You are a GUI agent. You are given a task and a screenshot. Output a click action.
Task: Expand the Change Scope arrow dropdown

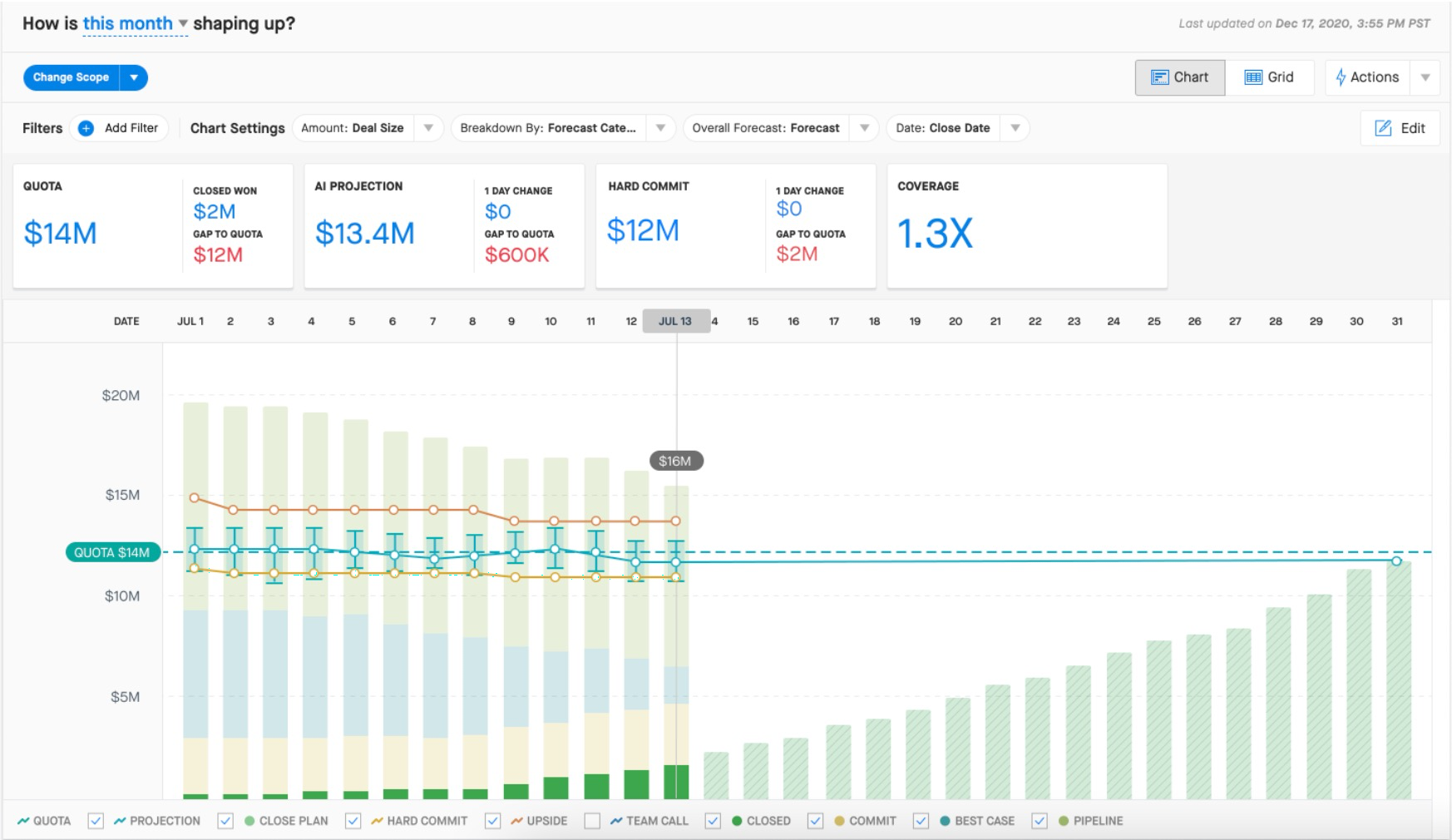click(x=134, y=77)
